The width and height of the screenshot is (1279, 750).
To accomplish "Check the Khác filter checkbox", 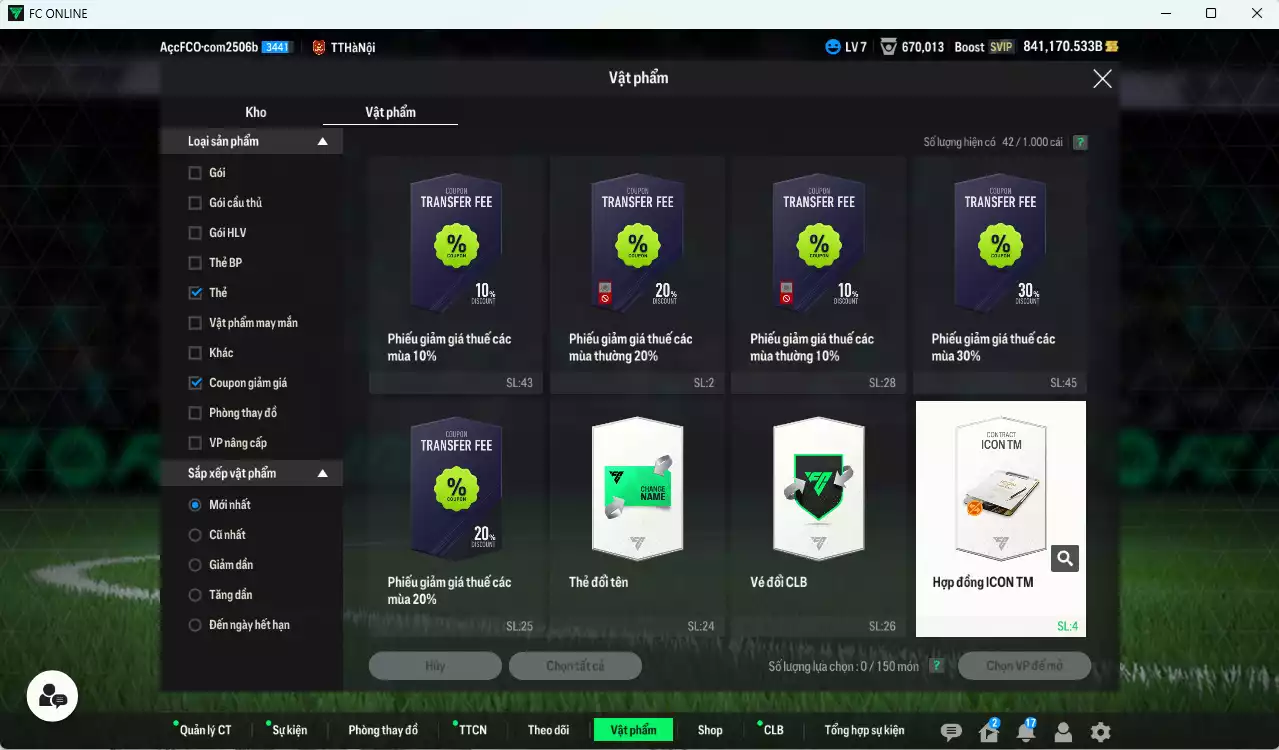I will [x=195, y=353].
